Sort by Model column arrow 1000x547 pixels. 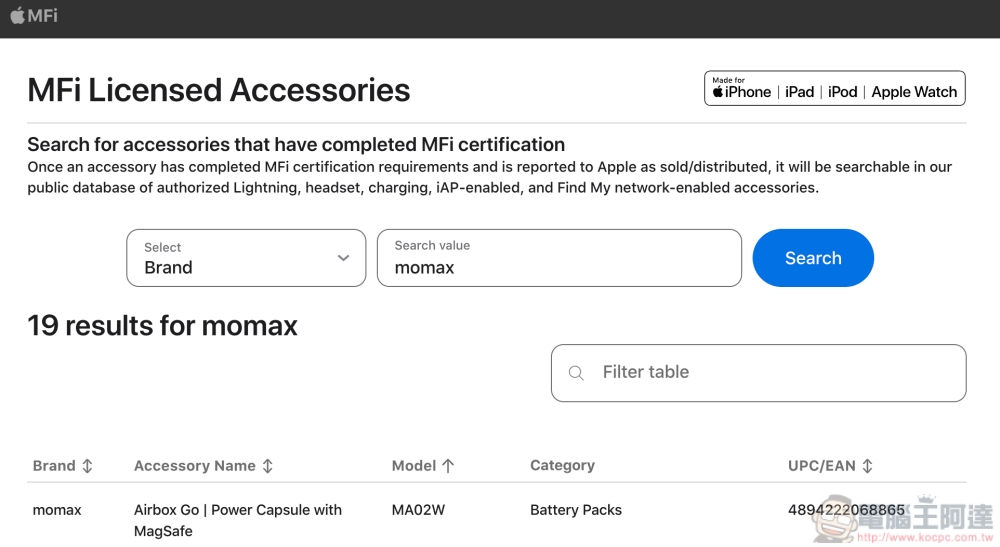pos(448,466)
